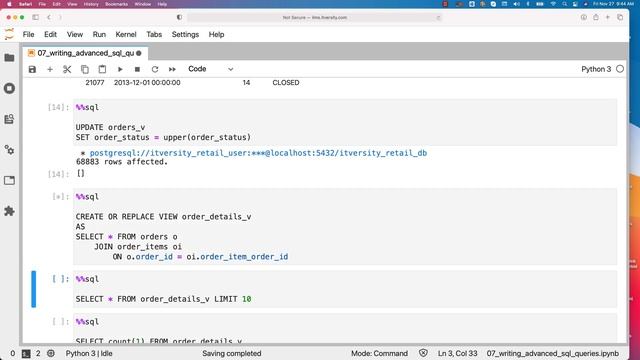Viewport: 640px width, 360px height.
Task: Open the macOS History menu
Action: click(x=91, y=4)
